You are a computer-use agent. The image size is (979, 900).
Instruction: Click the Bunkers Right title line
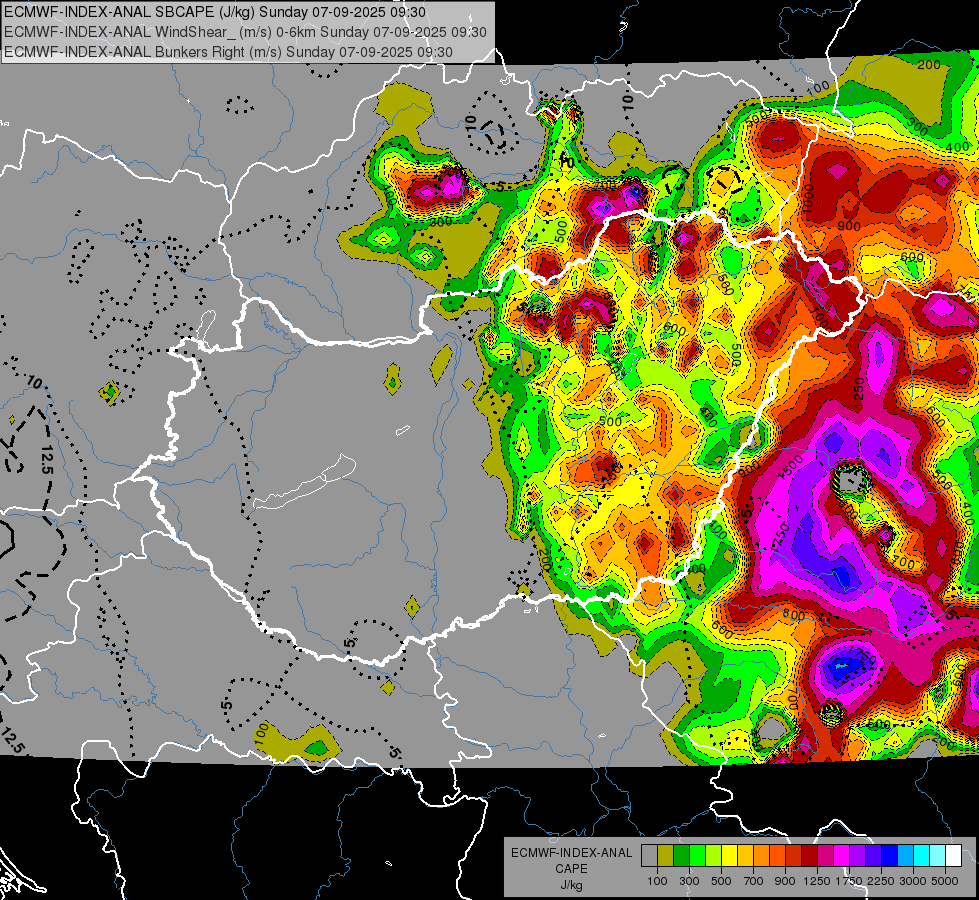(x=228, y=52)
